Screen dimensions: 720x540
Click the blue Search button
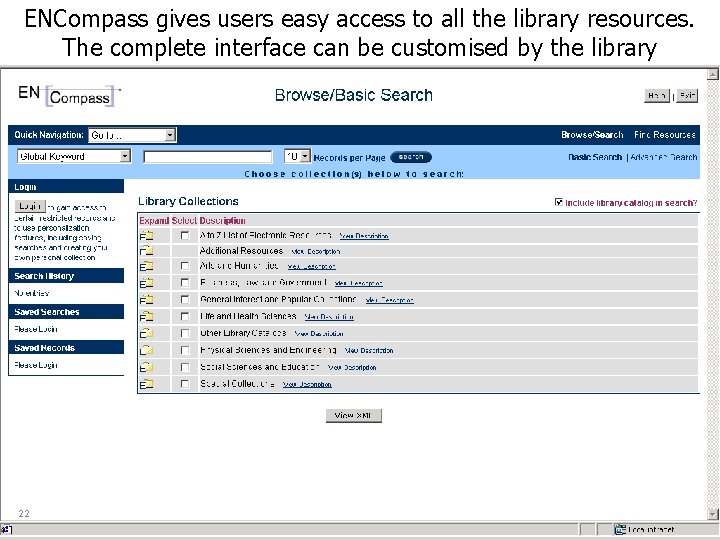point(411,157)
